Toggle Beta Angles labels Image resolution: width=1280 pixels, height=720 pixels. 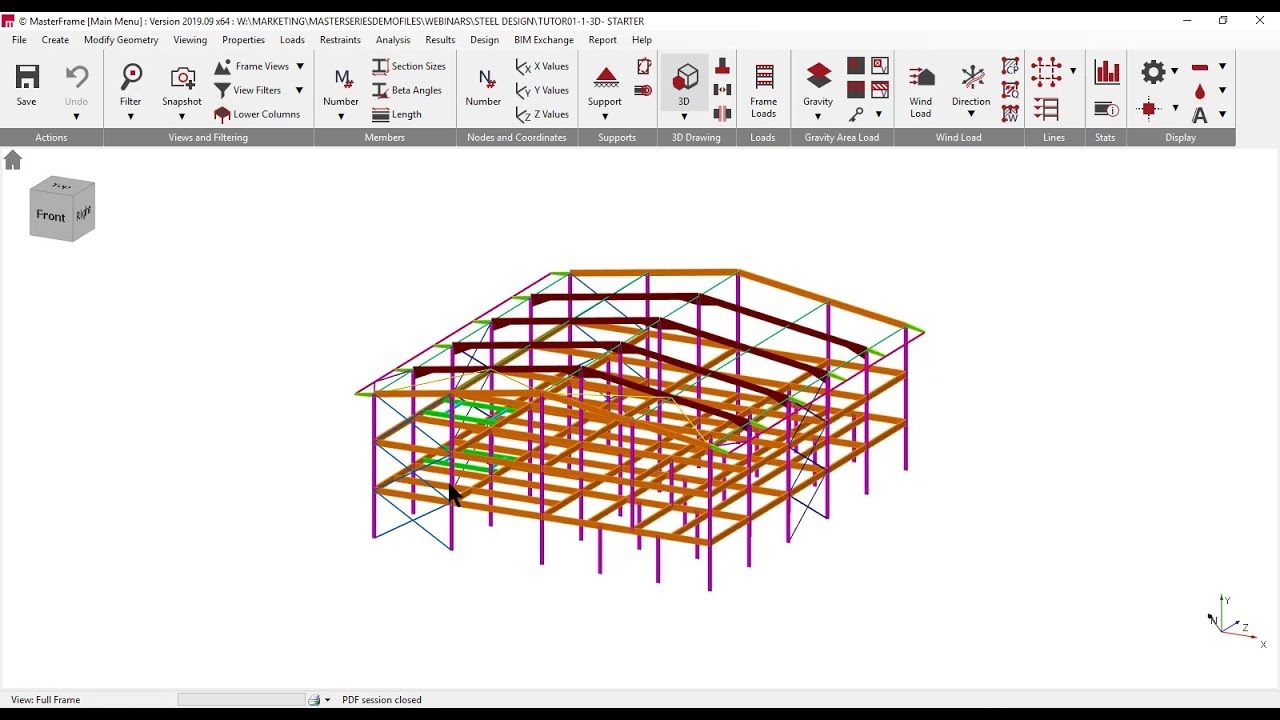407,90
